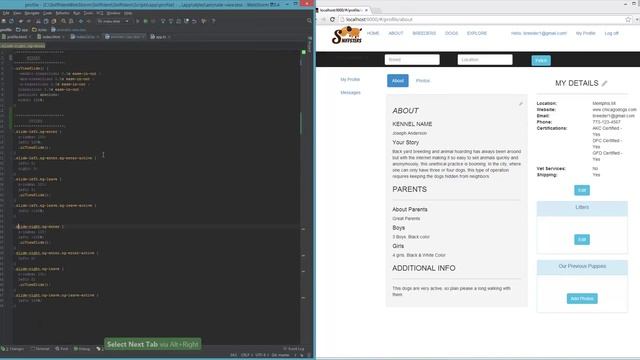Image resolution: width=640 pixels, height=360 pixels.
Task: Click the UTF-8 encoding status item
Action: click(x=261, y=355)
